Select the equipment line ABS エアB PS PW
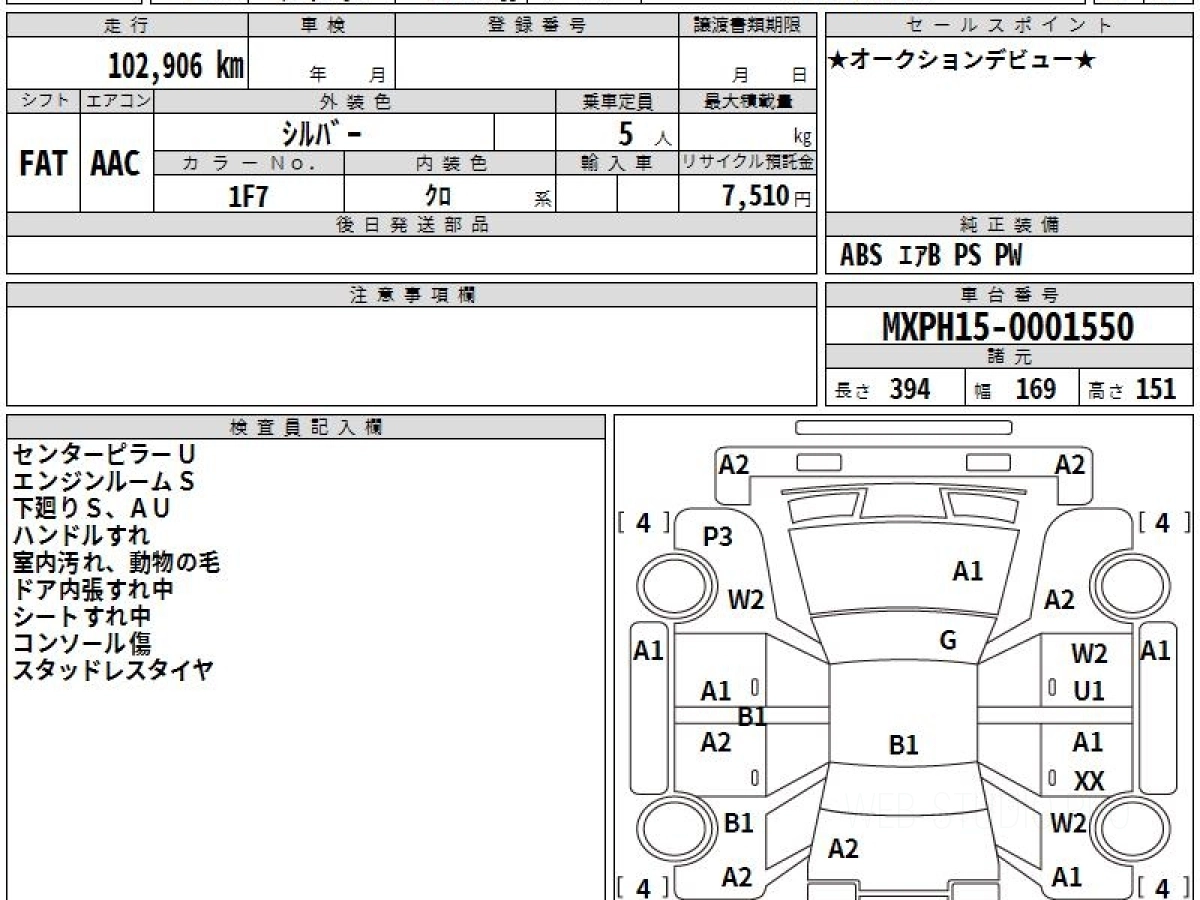 [931, 256]
